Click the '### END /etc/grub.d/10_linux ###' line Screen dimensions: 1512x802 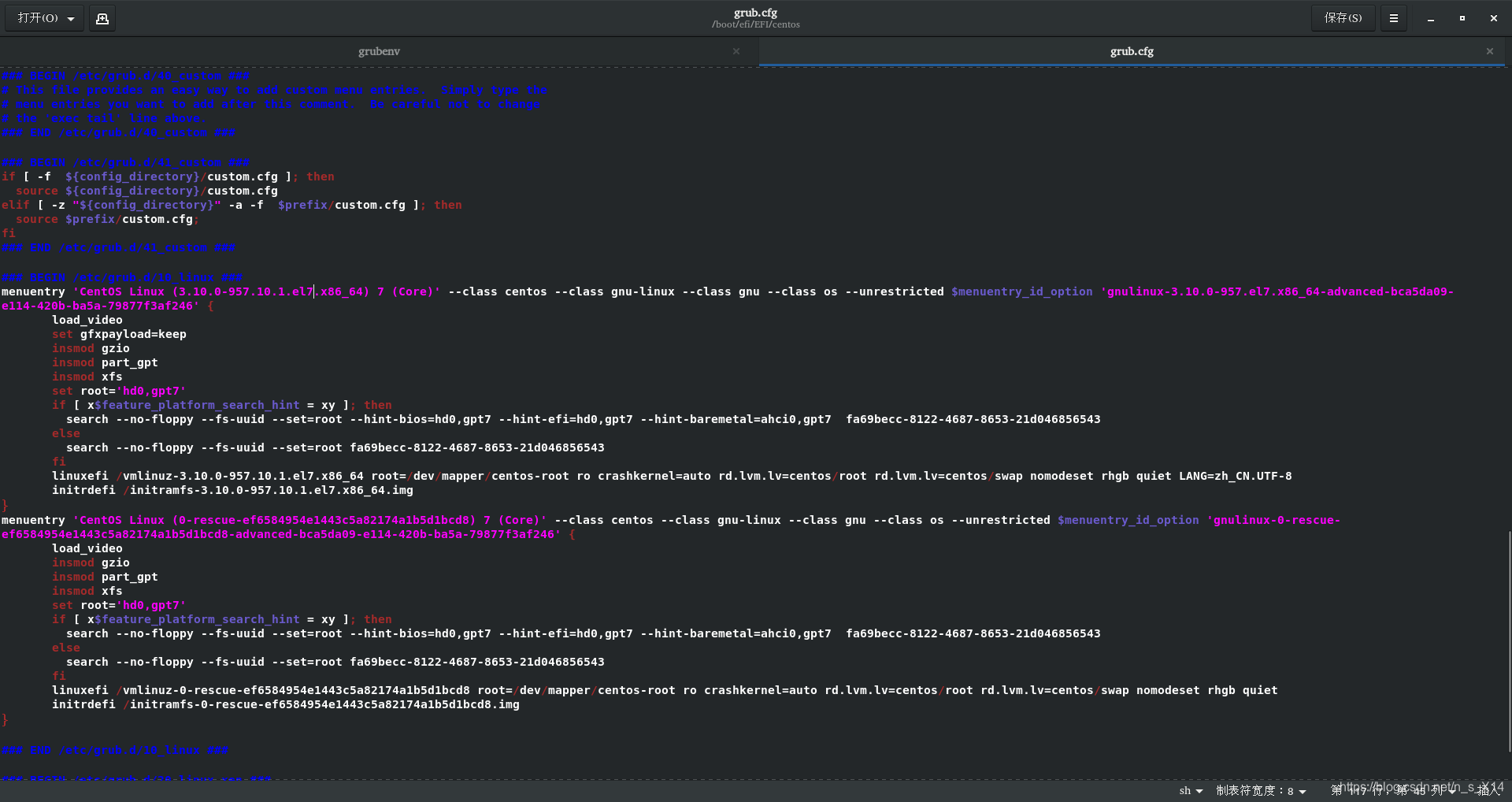115,751
